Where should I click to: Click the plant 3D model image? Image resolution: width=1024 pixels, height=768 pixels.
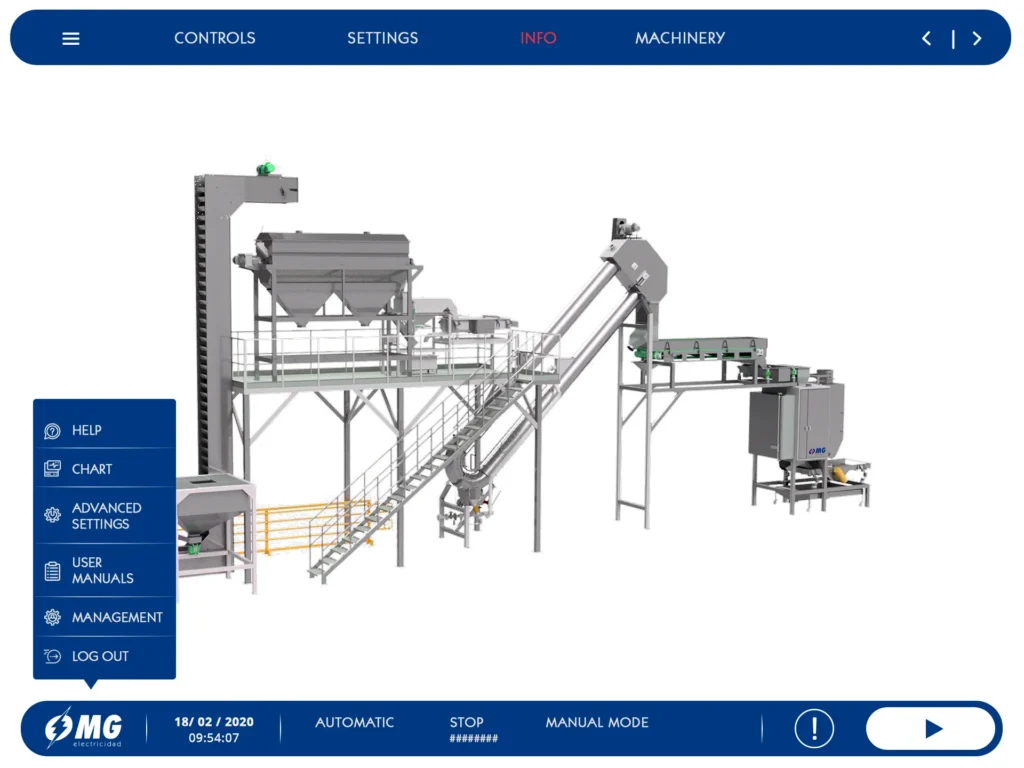522,379
